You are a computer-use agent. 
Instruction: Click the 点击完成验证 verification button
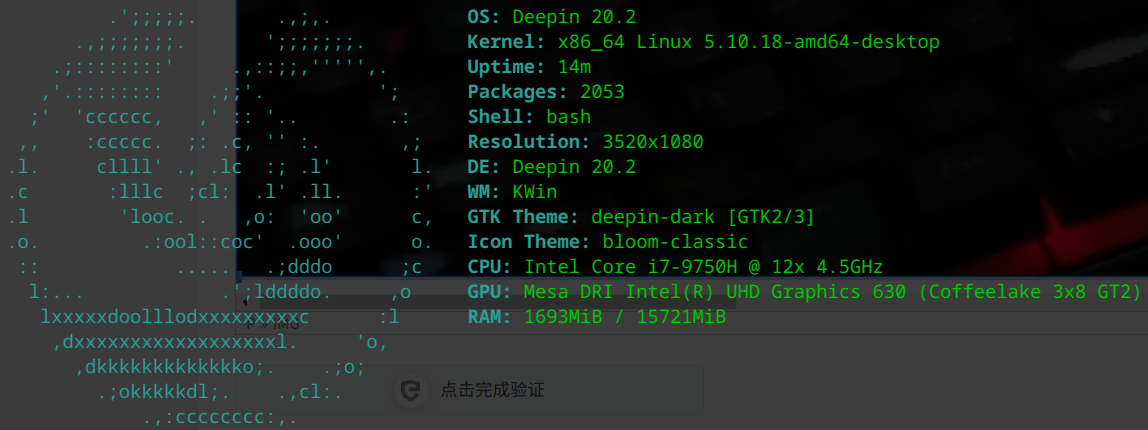(492, 391)
